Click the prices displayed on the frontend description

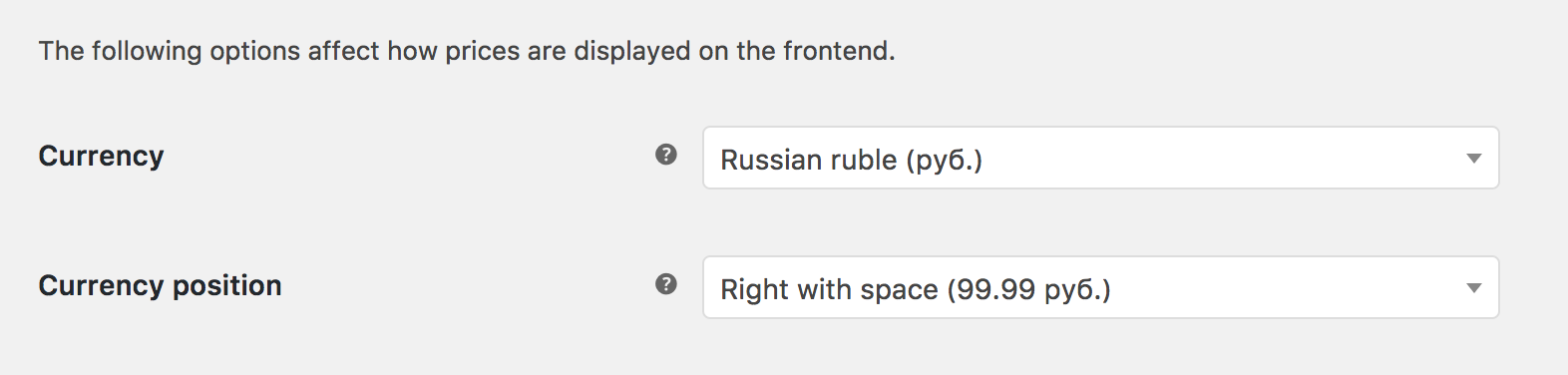[467, 51]
